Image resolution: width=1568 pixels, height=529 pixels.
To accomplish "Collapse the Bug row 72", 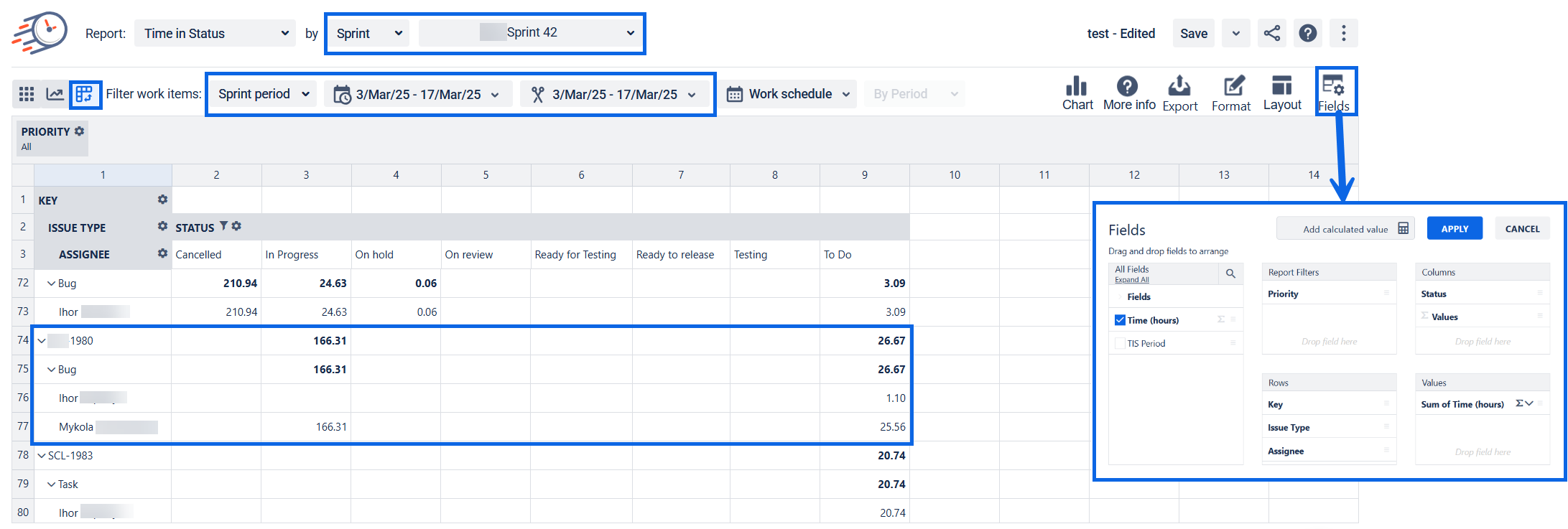I will click(x=52, y=284).
